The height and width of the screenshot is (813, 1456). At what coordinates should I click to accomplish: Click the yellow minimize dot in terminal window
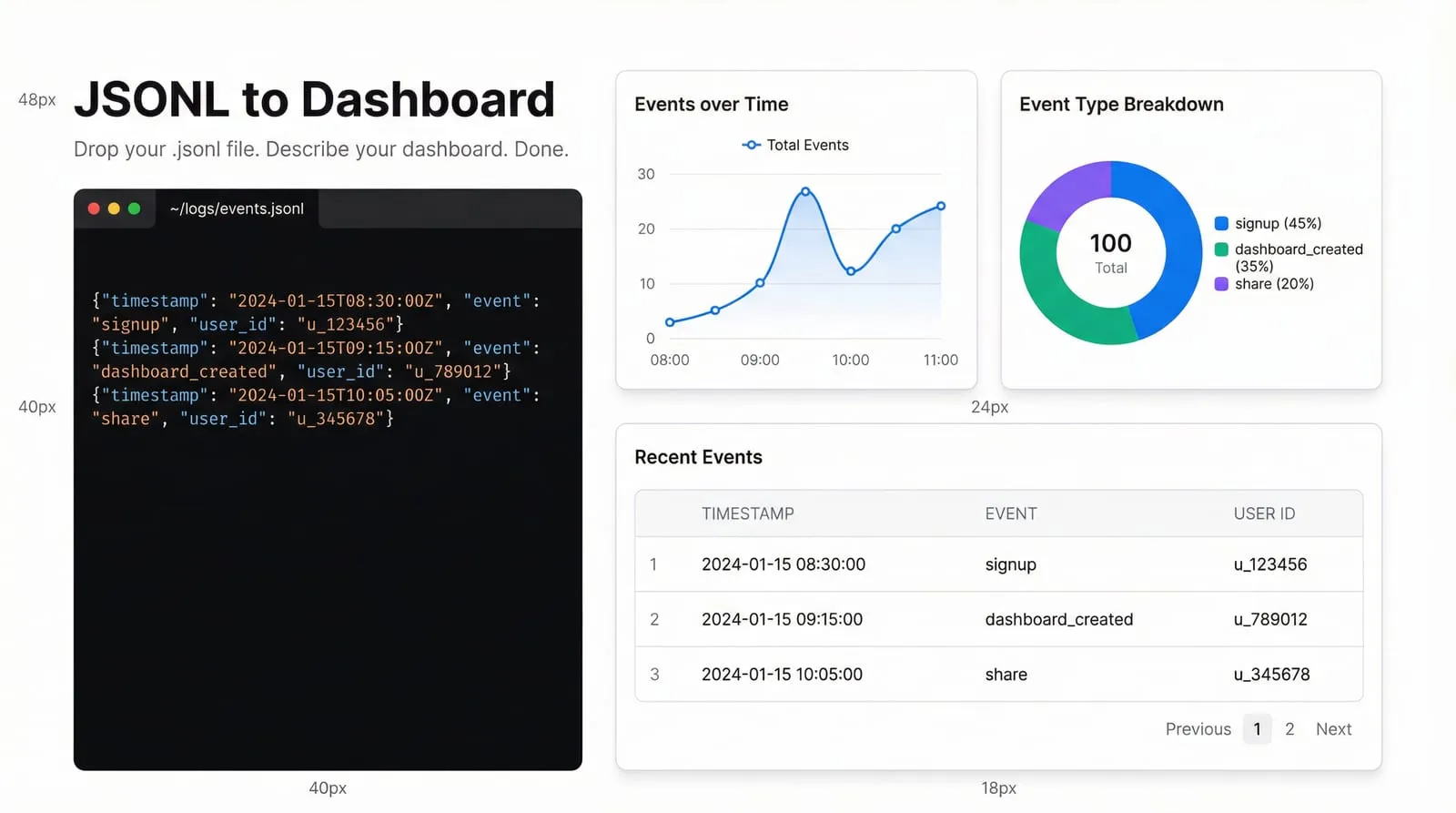click(114, 208)
